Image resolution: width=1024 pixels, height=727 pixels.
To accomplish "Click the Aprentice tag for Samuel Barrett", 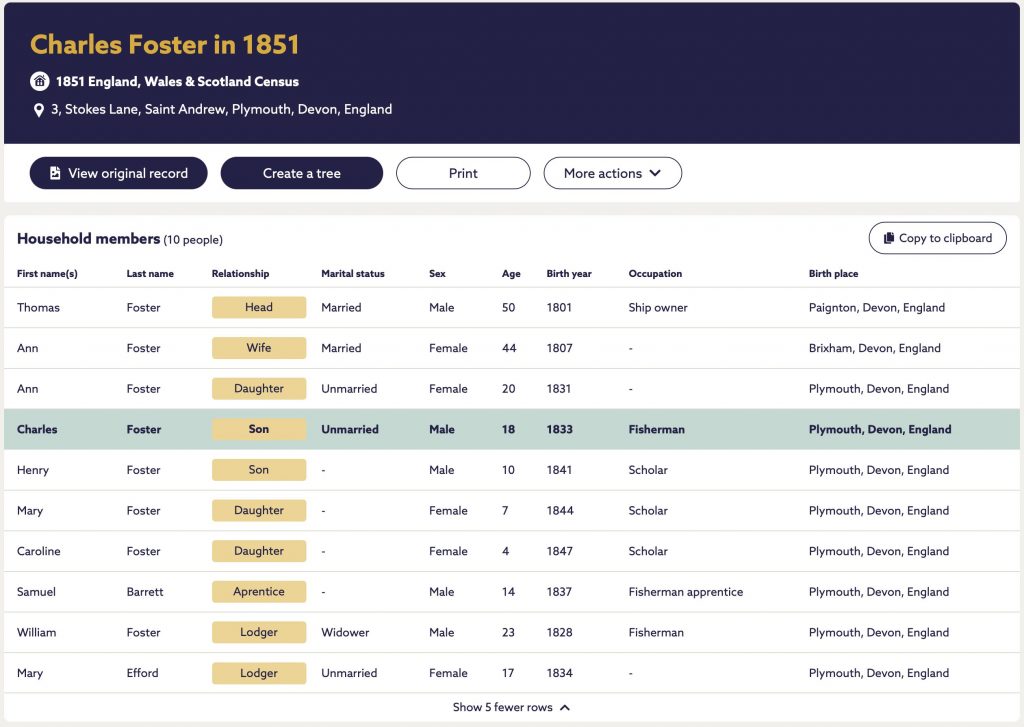I will click(259, 591).
